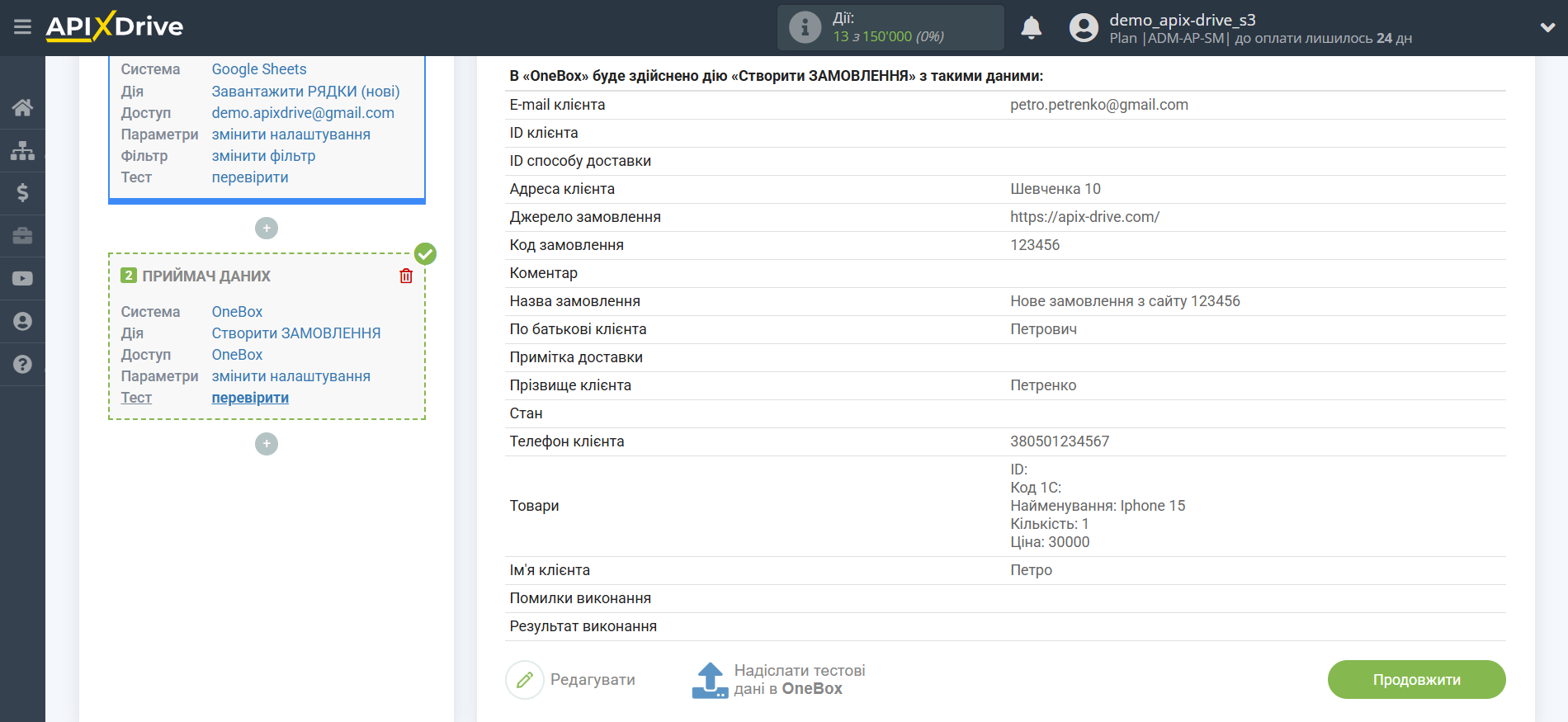This screenshot has height=722, width=1568.
Task: Open the profile icon in sidebar
Action: 22,322
